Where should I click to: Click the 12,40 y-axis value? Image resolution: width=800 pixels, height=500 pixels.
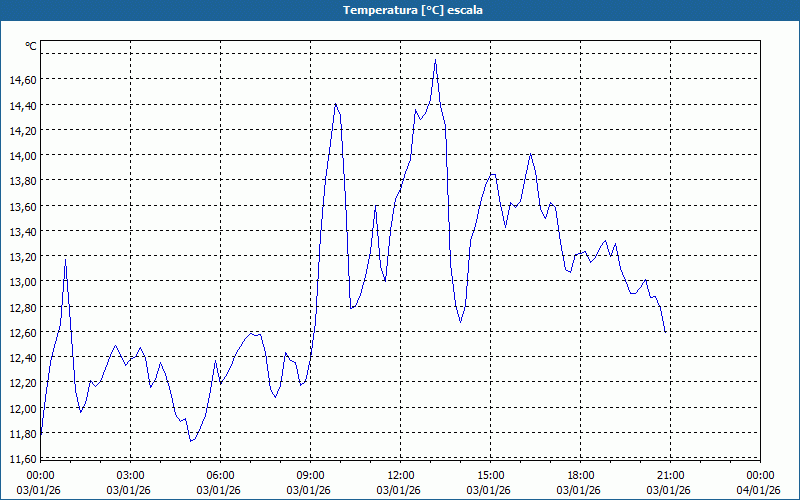tap(23, 358)
